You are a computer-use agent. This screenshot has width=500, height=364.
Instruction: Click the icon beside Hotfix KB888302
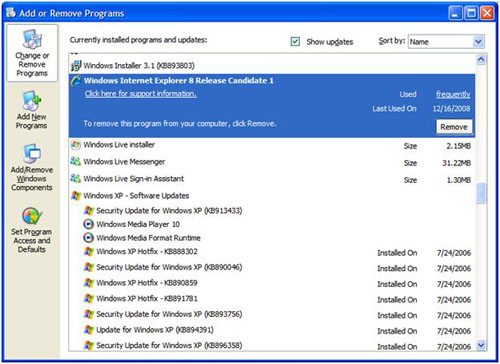[89, 252]
